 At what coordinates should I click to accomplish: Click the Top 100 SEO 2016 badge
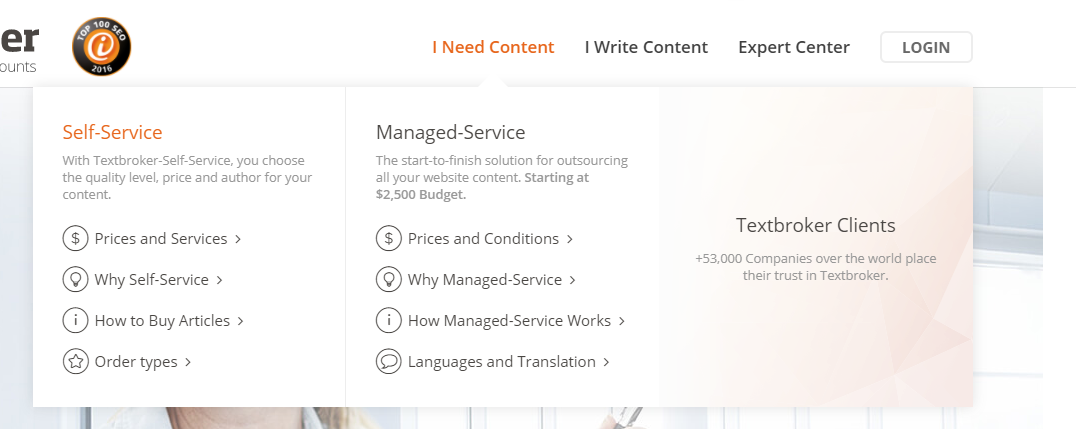[102, 46]
